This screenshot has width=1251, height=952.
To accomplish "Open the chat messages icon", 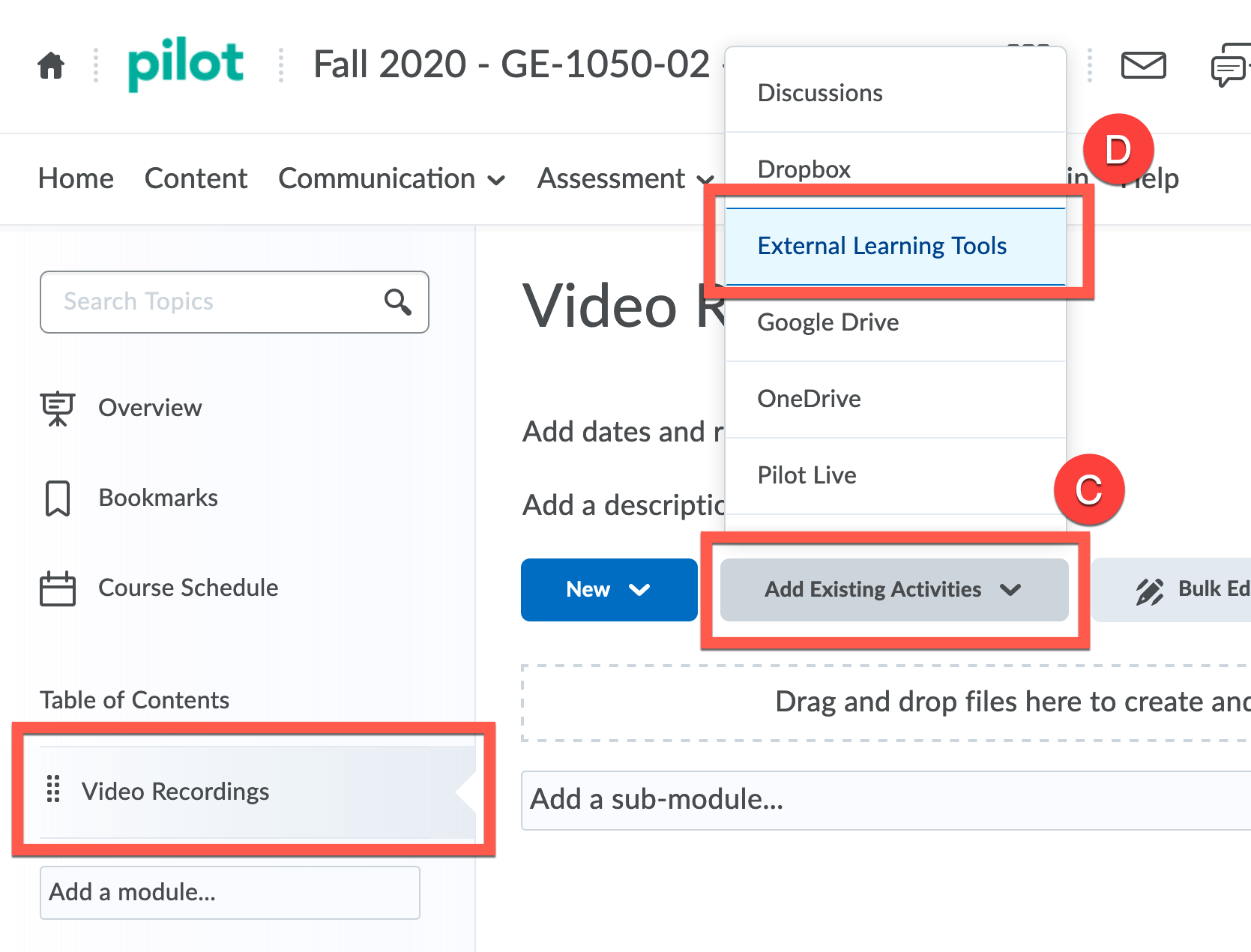I will point(1229,66).
